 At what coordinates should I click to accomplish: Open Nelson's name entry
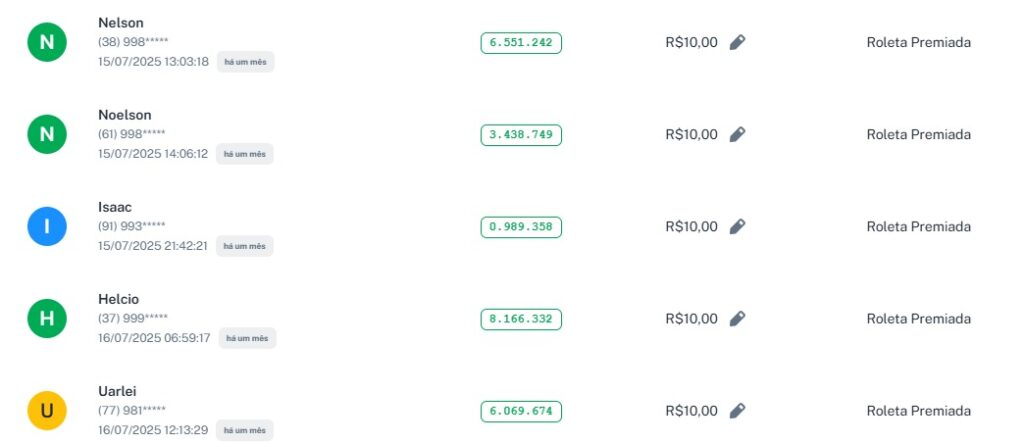coord(119,23)
